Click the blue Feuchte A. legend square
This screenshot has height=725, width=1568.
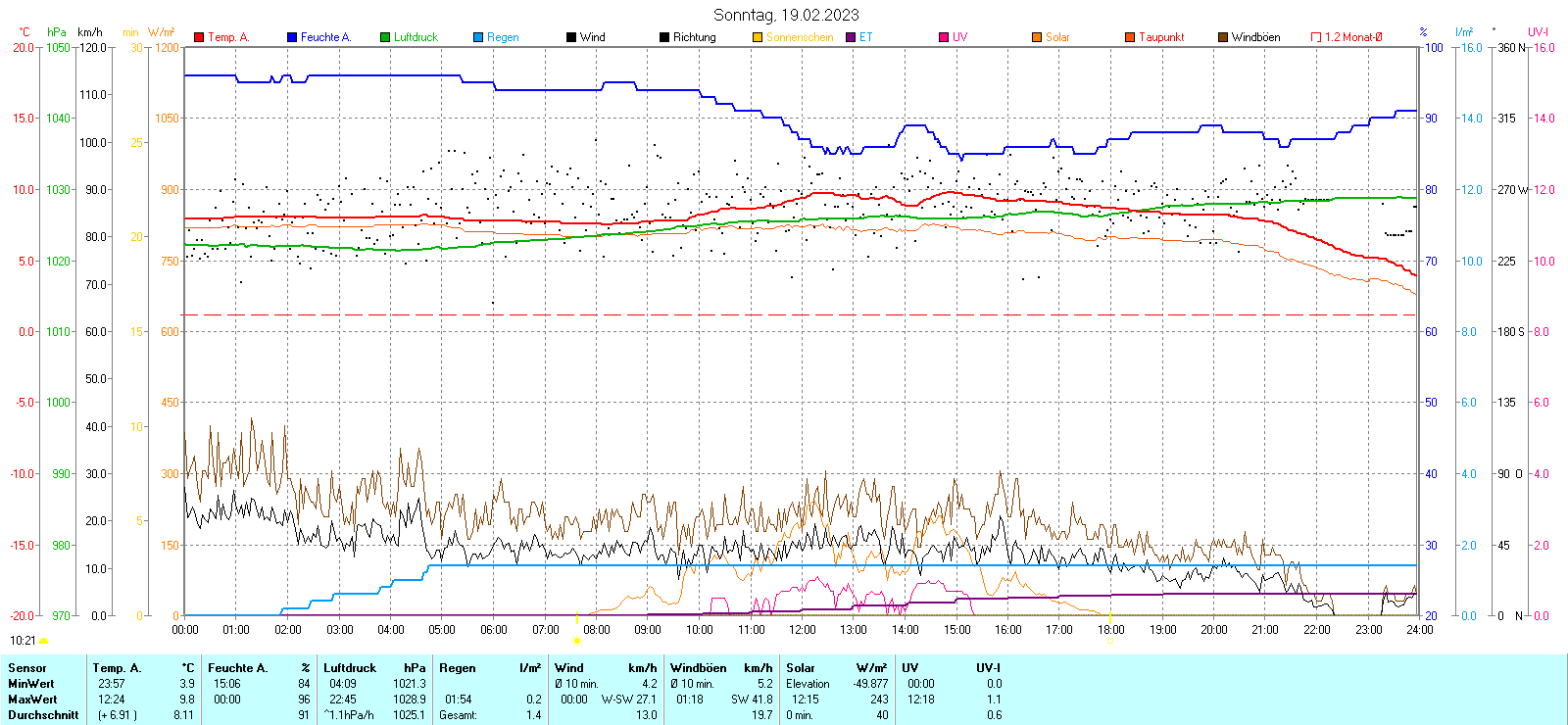point(292,37)
